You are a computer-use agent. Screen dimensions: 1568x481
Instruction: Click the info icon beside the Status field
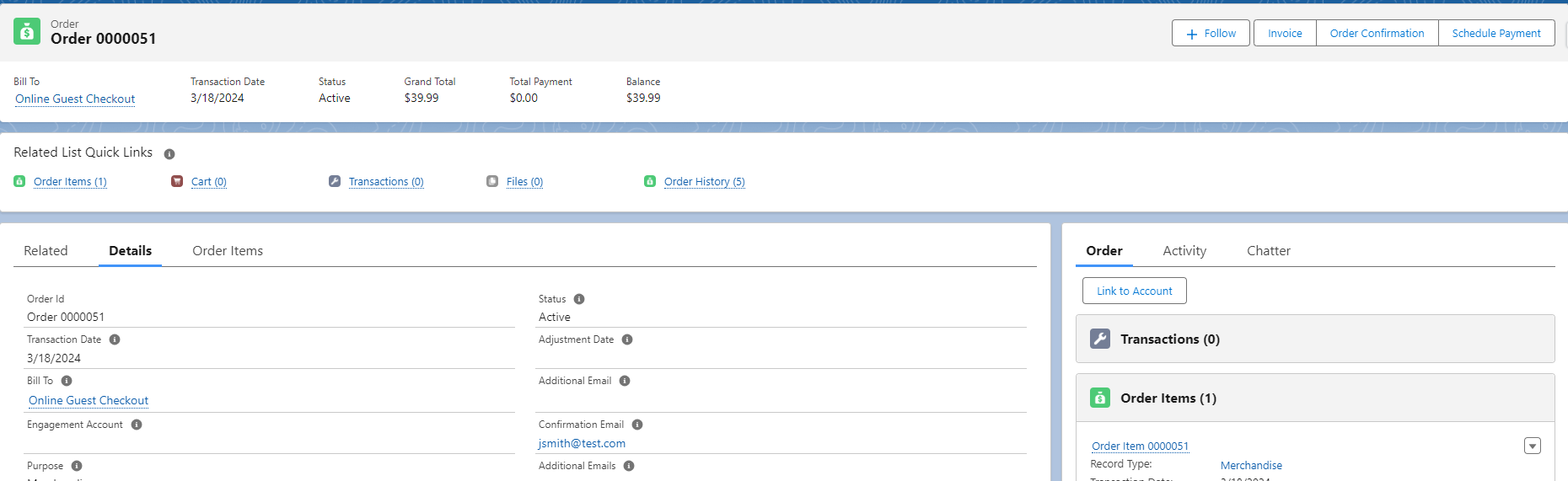(x=579, y=299)
